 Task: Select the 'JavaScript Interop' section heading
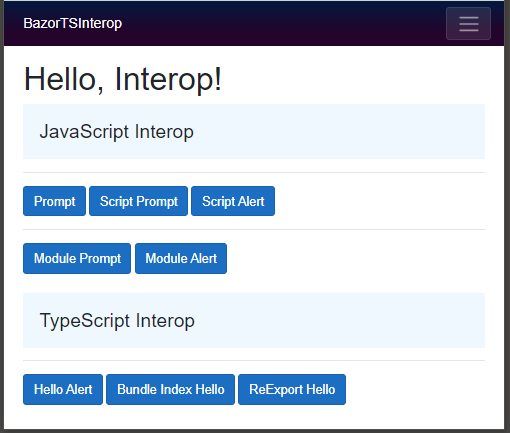coord(117,132)
